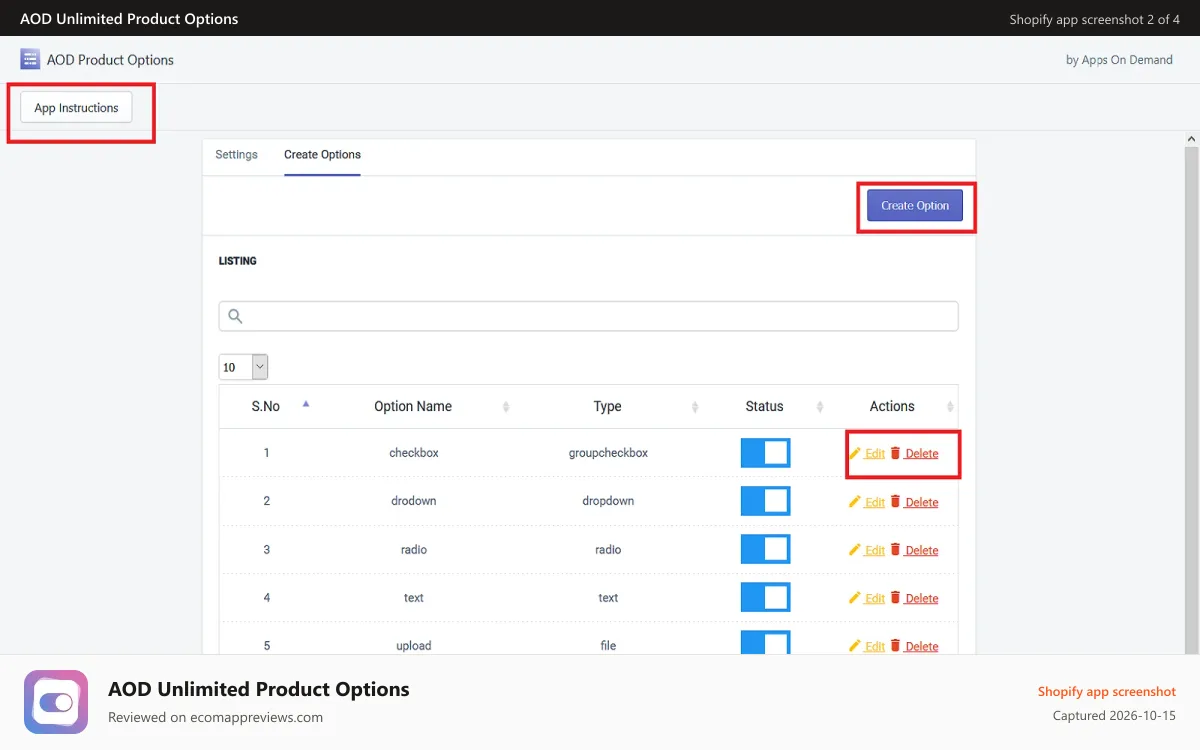
Task: Sort using Type column arrows
Action: (x=695, y=406)
